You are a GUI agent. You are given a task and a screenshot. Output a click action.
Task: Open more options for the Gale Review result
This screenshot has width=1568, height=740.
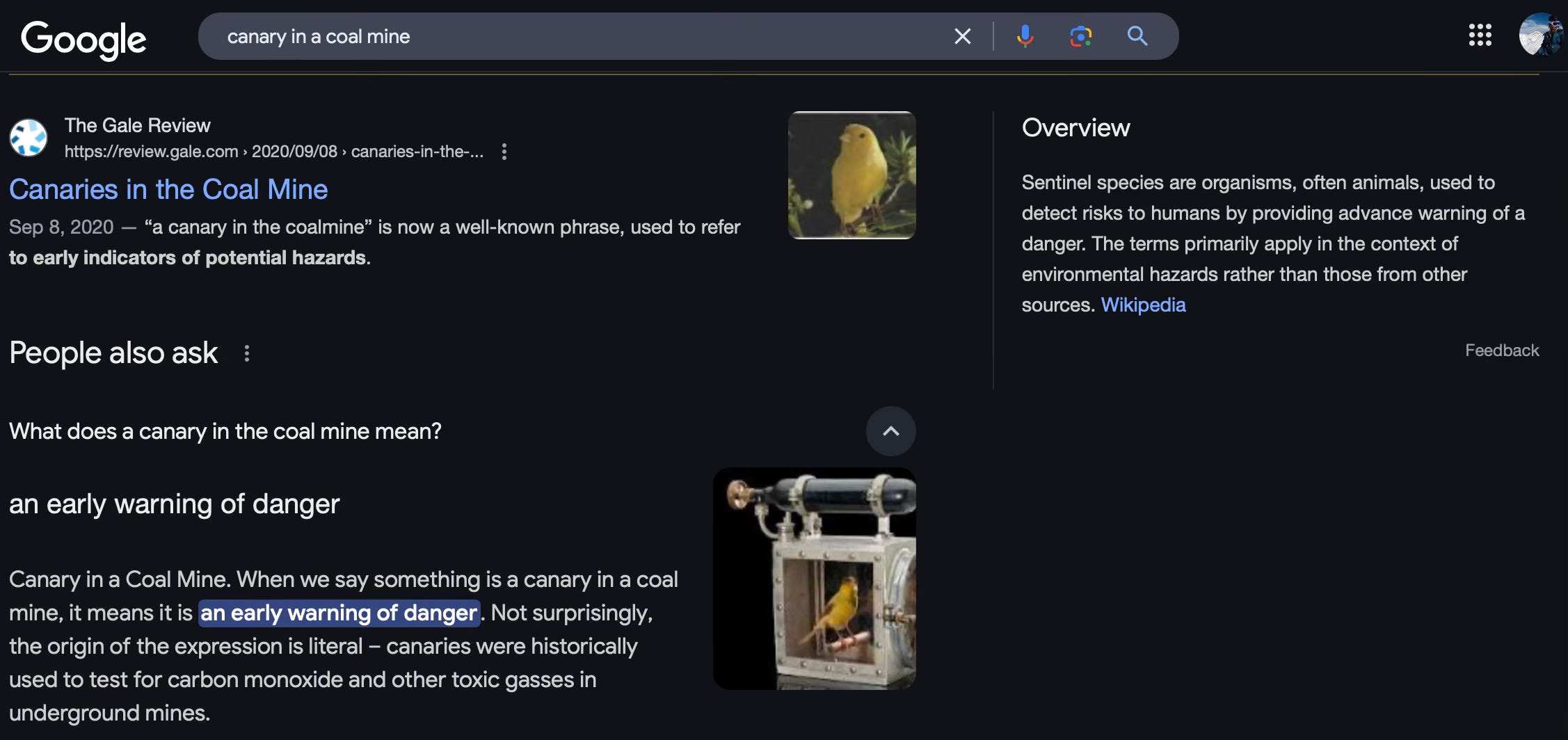tap(504, 152)
